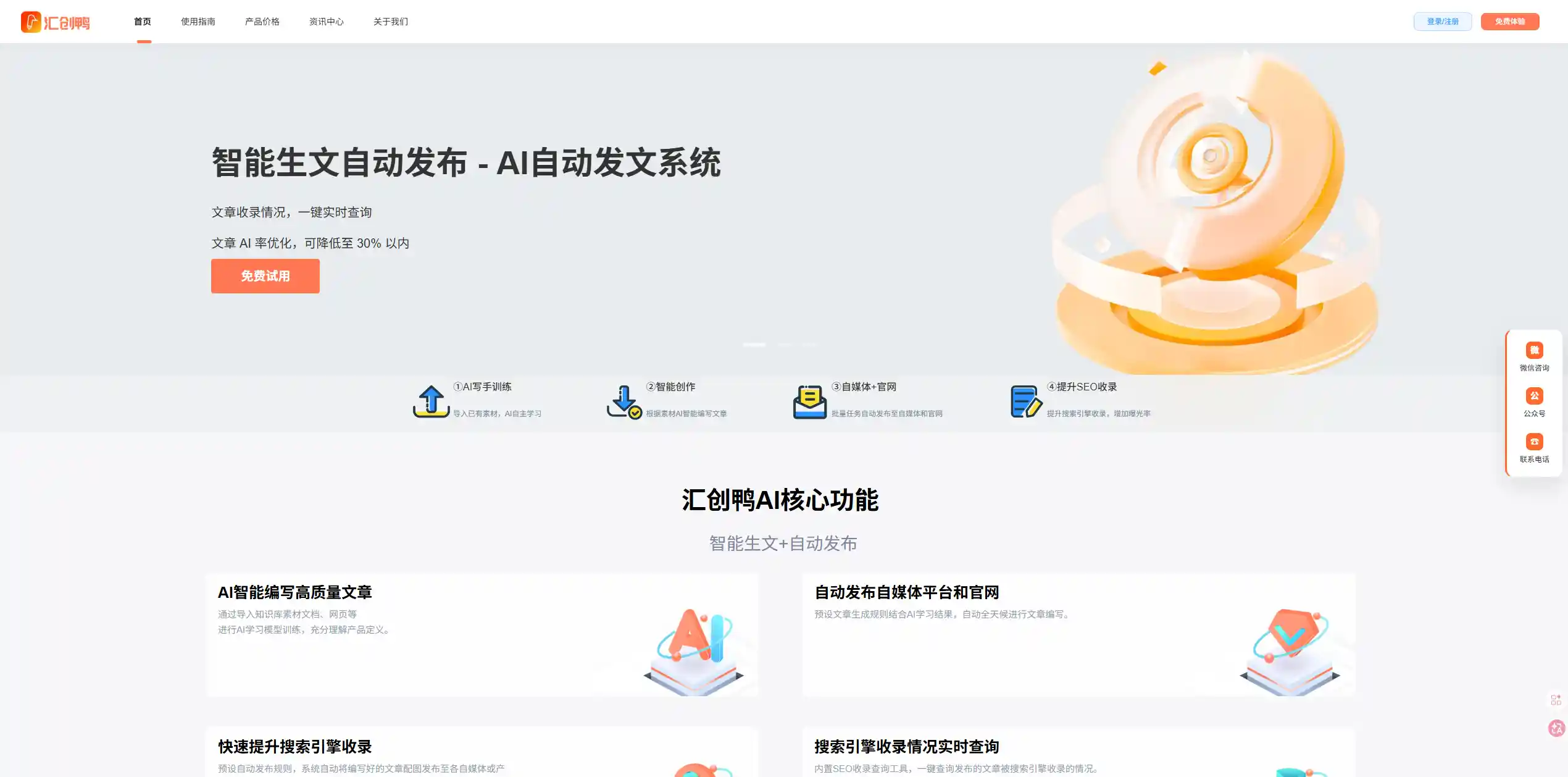Click the AI letters illustration in first card
This screenshot has height=777, width=1568.
(694, 651)
